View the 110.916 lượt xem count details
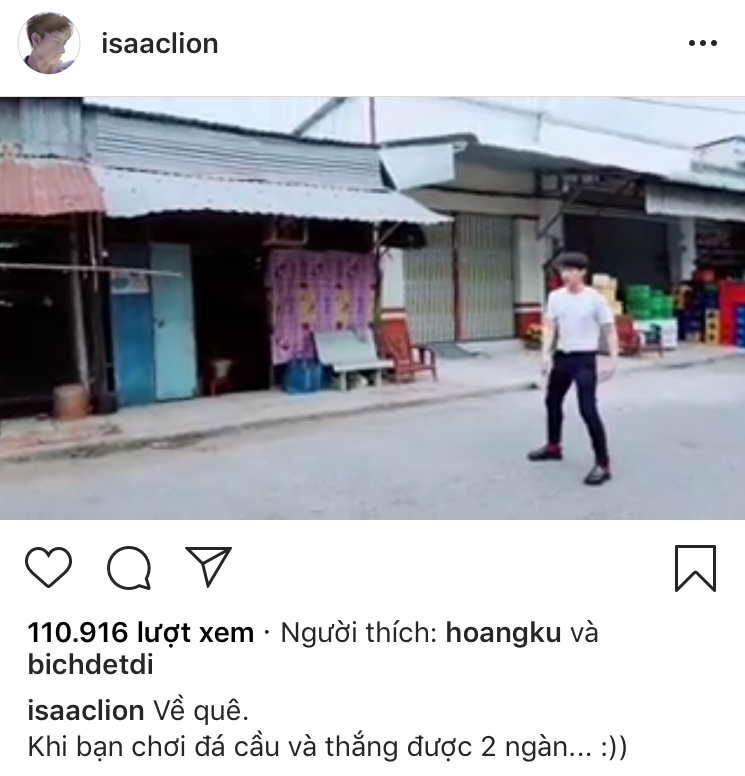This screenshot has width=745, height=776. point(141,633)
